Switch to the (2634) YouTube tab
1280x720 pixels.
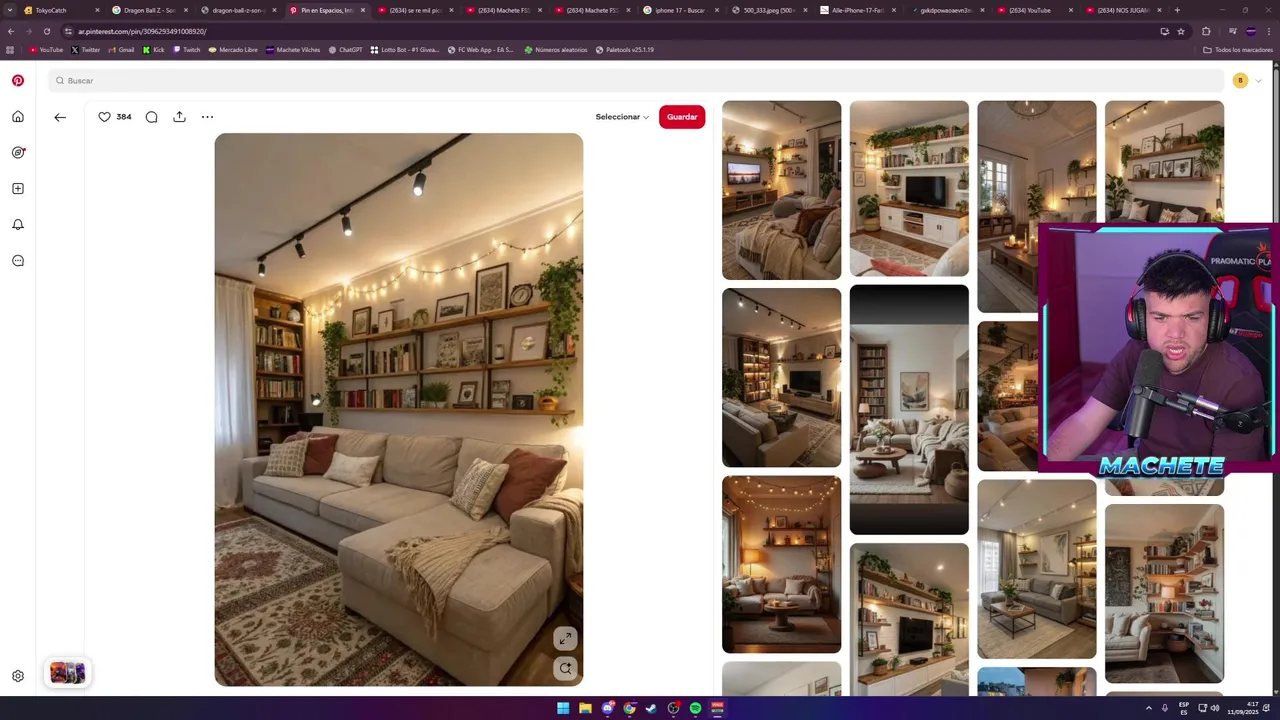[1033, 10]
